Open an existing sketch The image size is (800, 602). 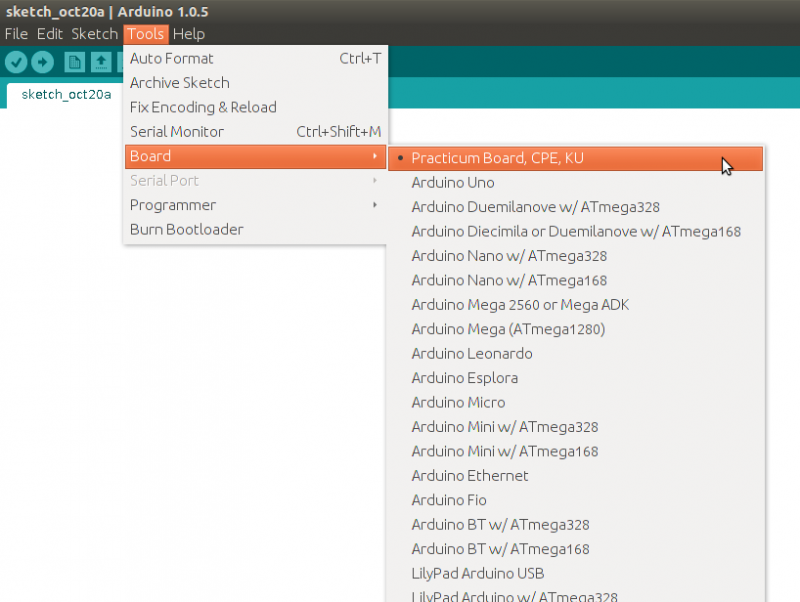point(100,62)
